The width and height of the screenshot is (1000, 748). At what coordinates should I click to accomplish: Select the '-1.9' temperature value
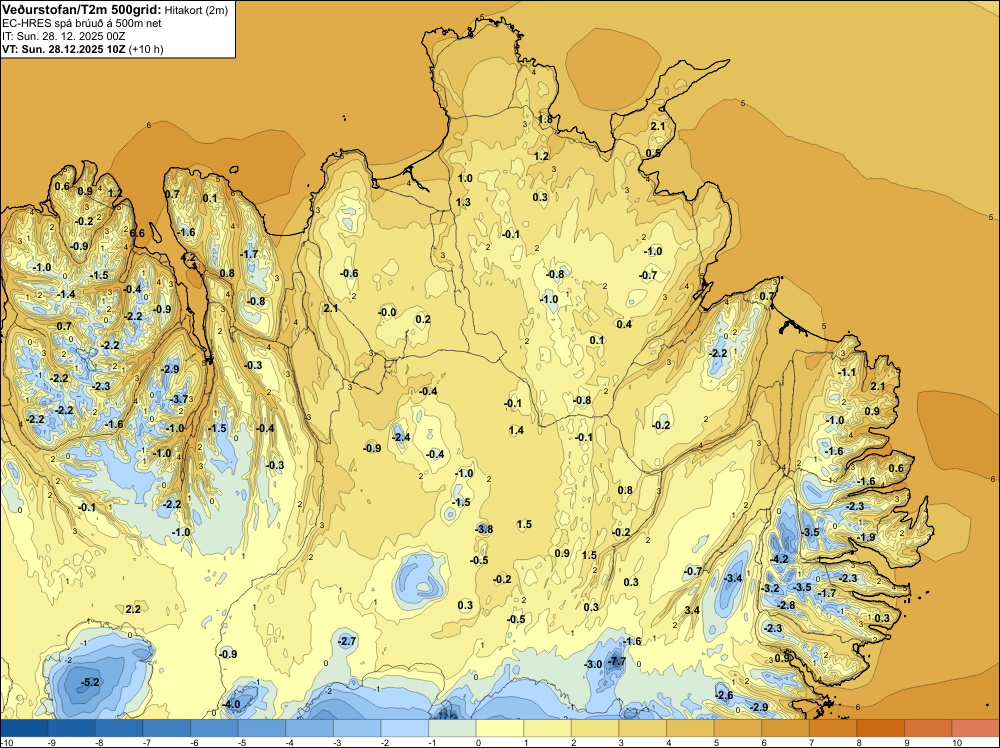866,538
